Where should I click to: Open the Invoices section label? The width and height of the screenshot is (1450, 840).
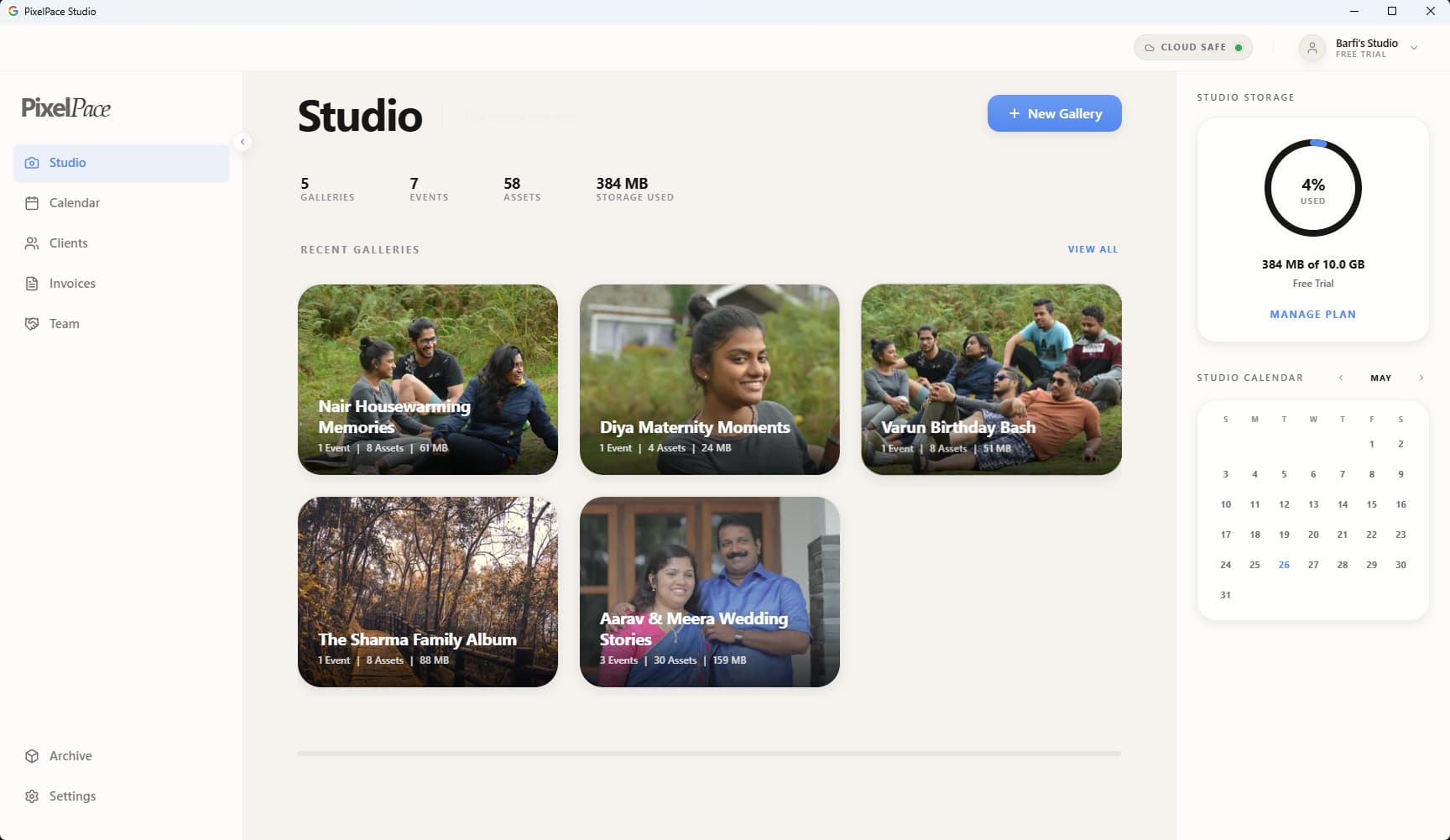click(x=72, y=284)
